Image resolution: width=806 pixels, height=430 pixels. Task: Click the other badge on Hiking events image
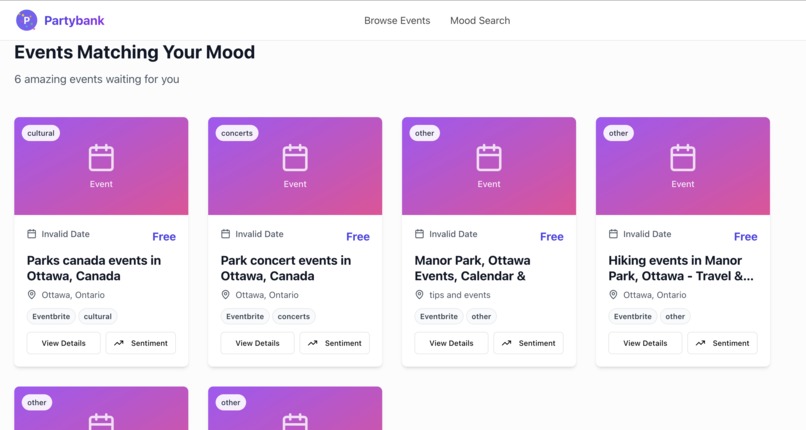(x=618, y=133)
